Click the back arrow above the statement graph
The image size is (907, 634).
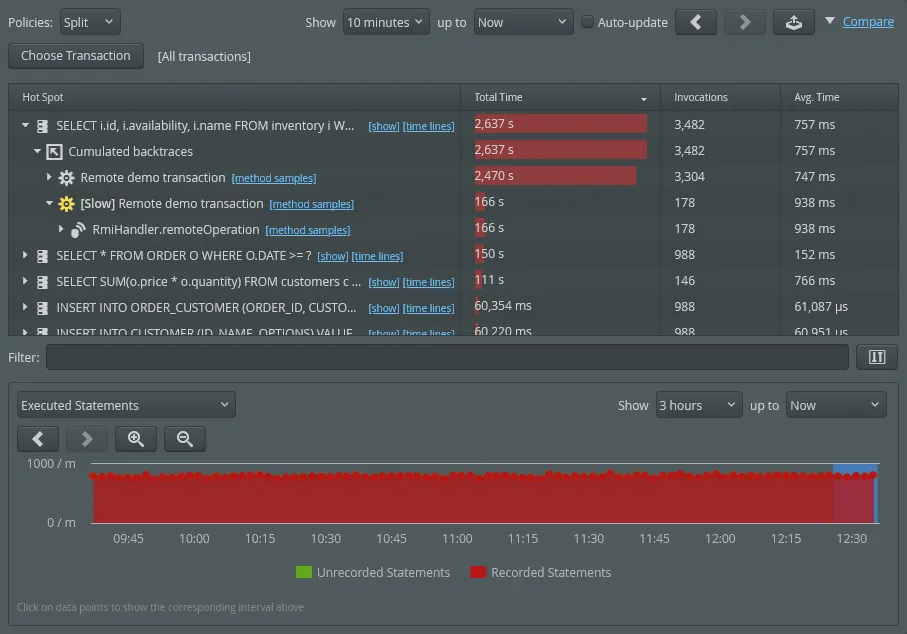37,438
